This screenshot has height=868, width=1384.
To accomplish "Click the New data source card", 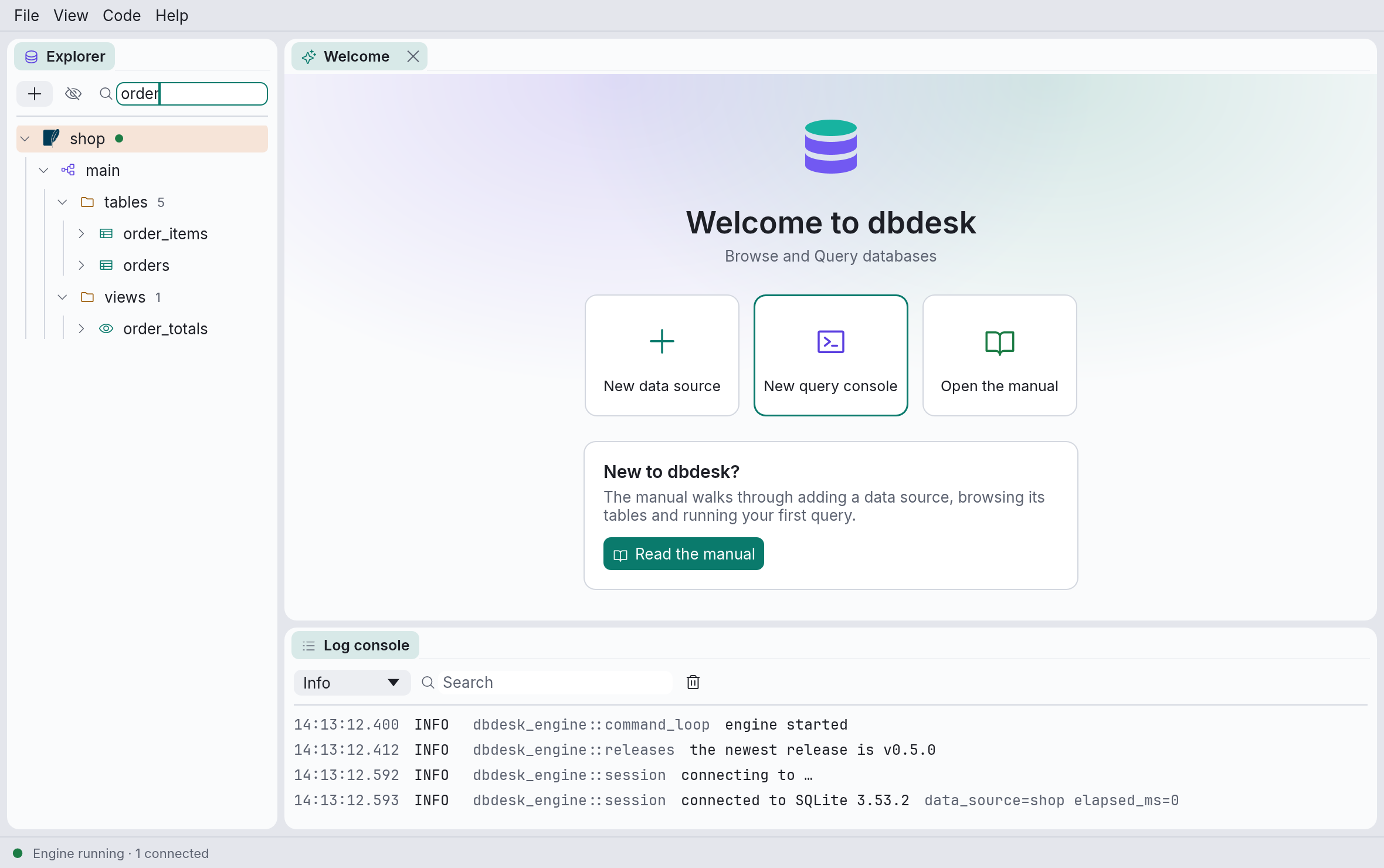I will coord(662,355).
